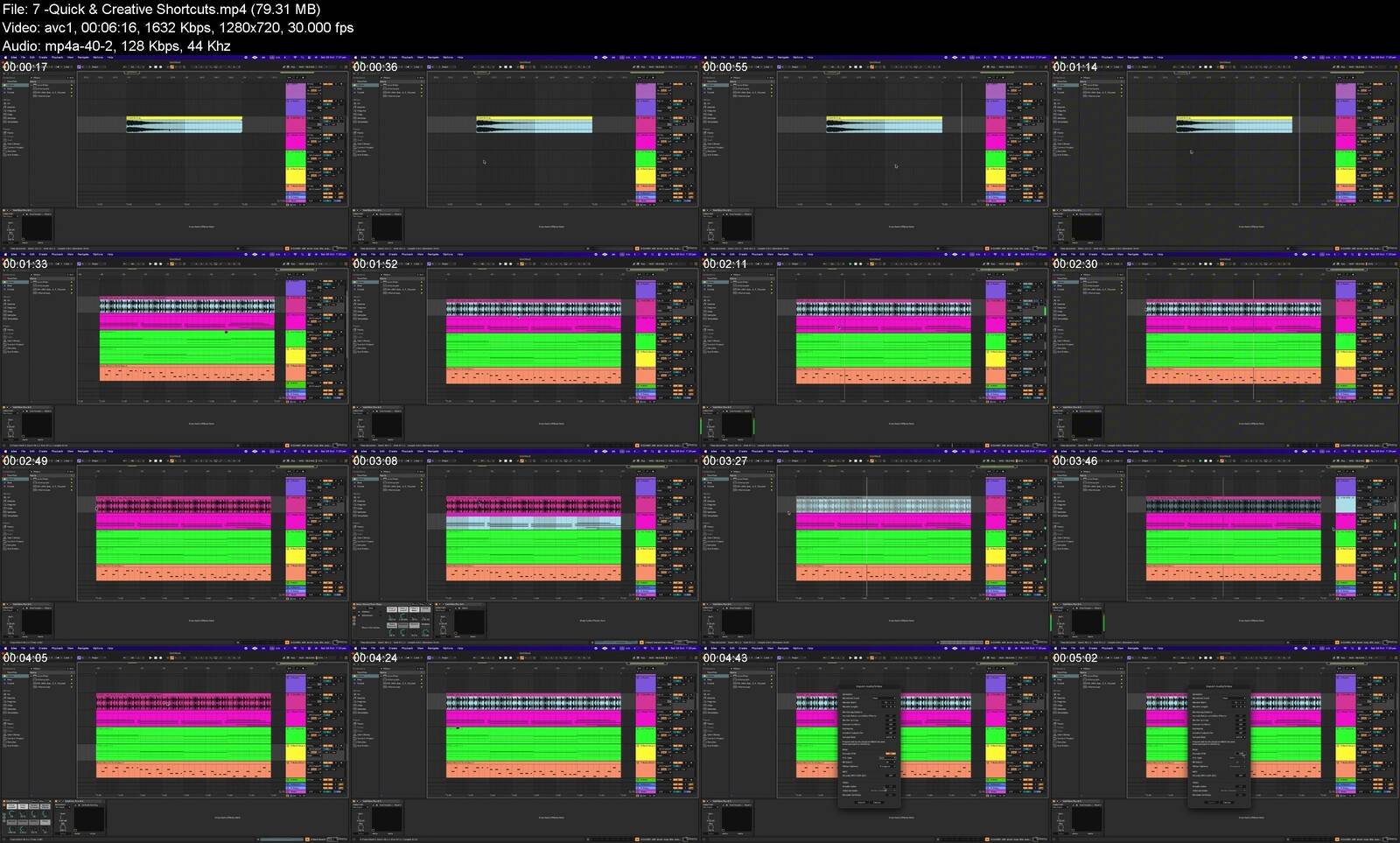Open the frame stamped 00:02:49
Image resolution: width=1400 pixels, height=843 pixels.
(x=175, y=547)
